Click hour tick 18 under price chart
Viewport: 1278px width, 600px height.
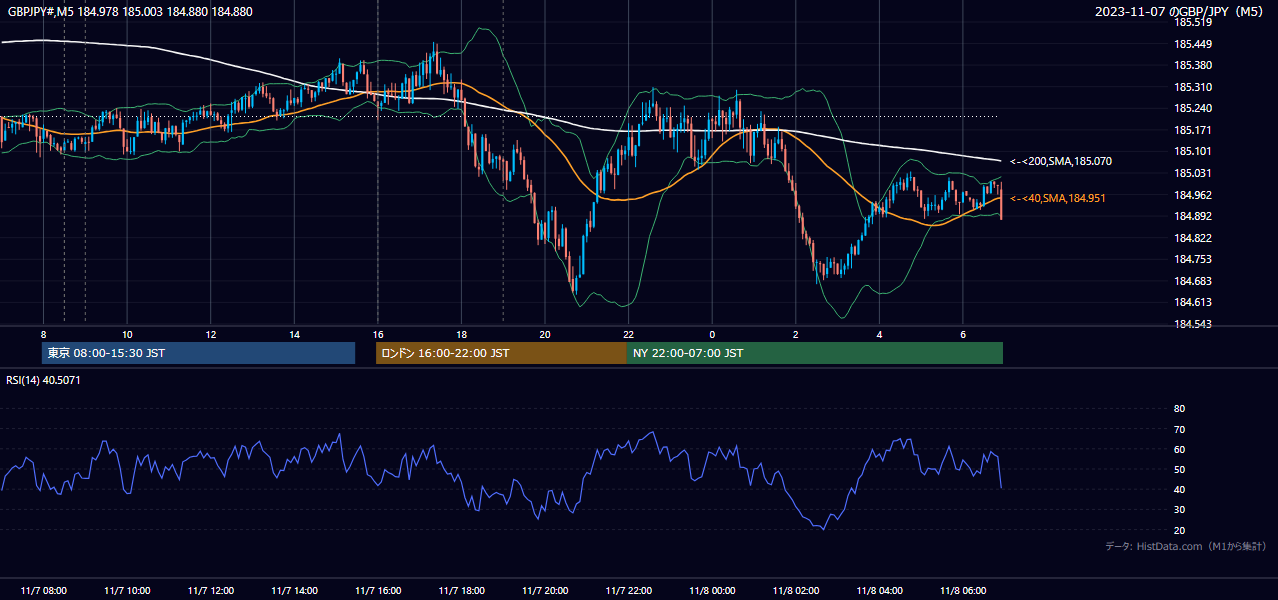coord(461,334)
